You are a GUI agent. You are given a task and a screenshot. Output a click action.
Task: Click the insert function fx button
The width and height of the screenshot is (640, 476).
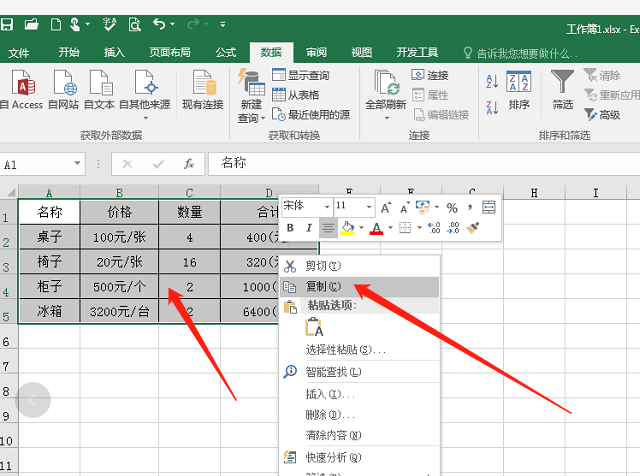pyautogui.click(x=188, y=164)
